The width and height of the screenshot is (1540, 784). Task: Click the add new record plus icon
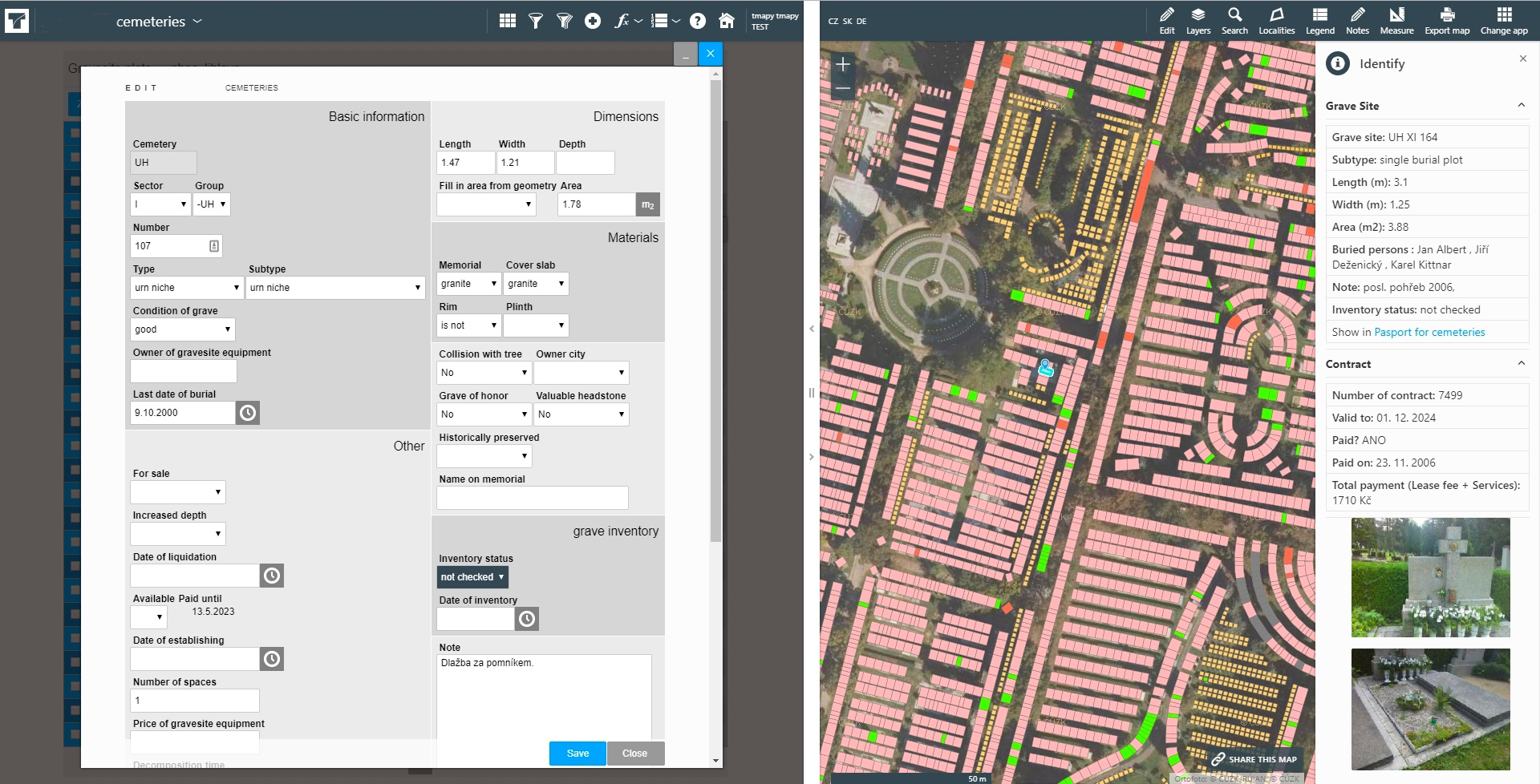click(593, 21)
